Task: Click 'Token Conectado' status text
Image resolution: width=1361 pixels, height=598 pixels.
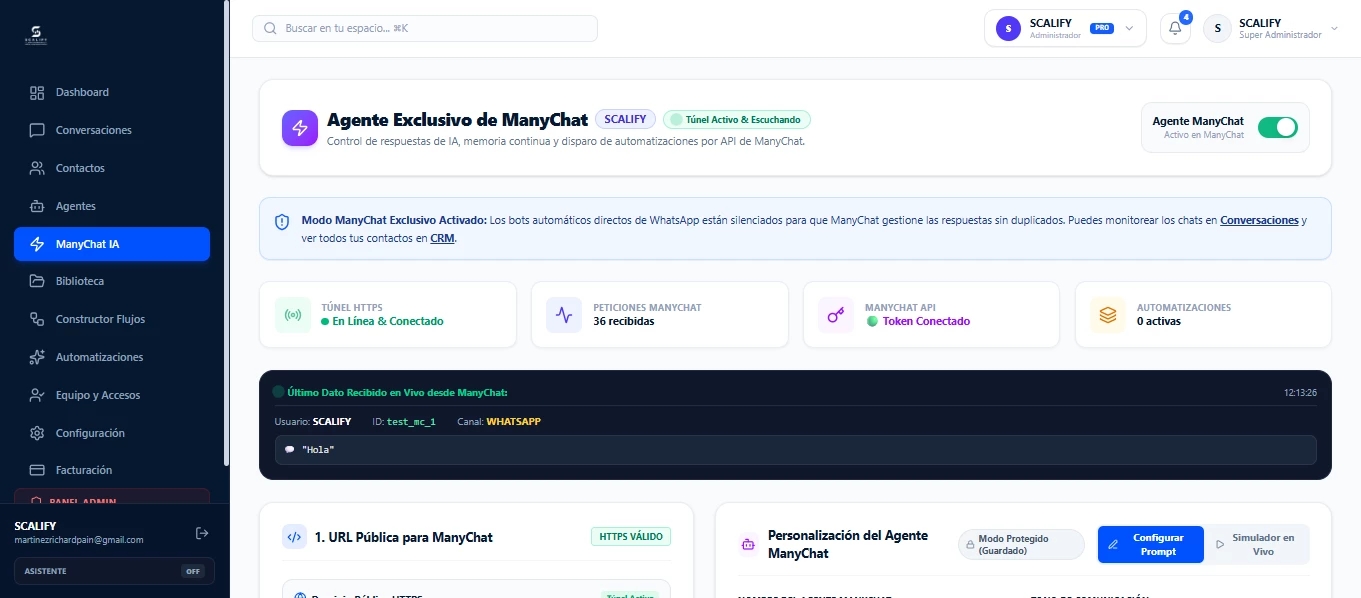Action: click(x=926, y=322)
